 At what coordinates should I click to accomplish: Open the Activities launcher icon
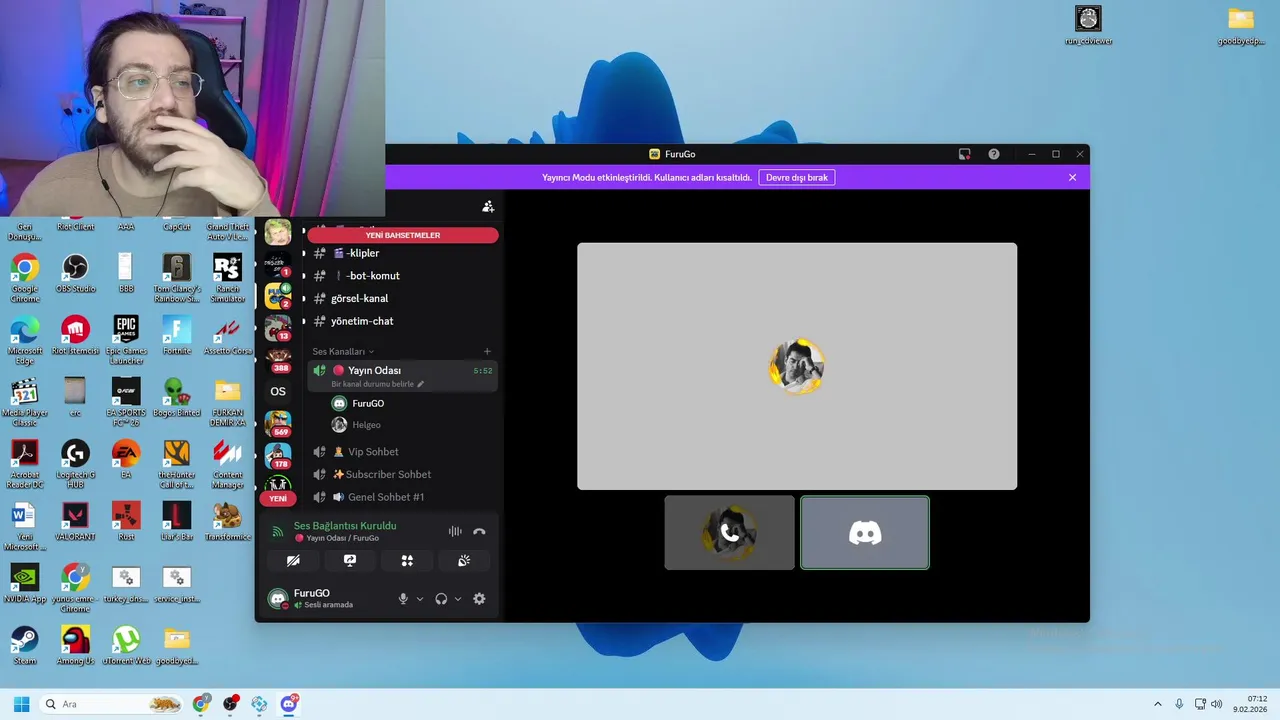tap(407, 561)
